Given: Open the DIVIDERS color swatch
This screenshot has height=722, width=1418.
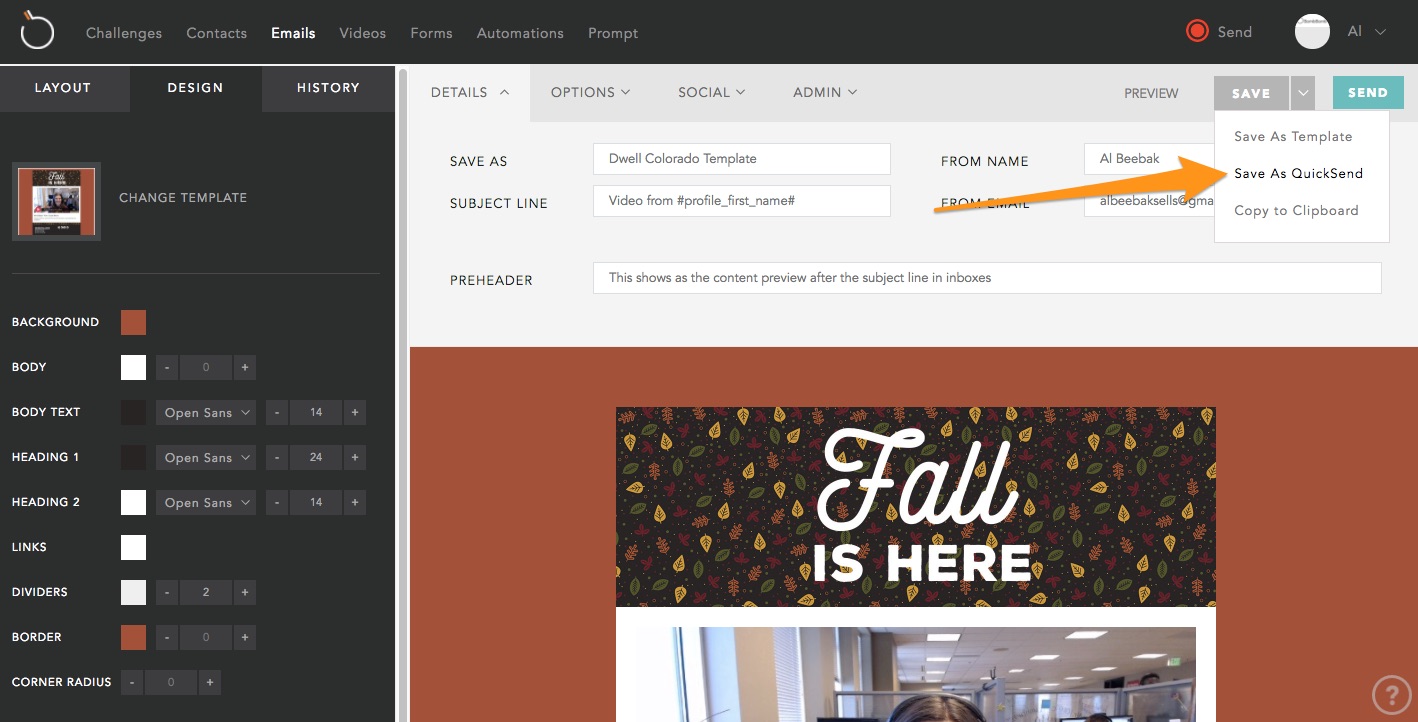Looking at the screenshot, I should 133,592.
